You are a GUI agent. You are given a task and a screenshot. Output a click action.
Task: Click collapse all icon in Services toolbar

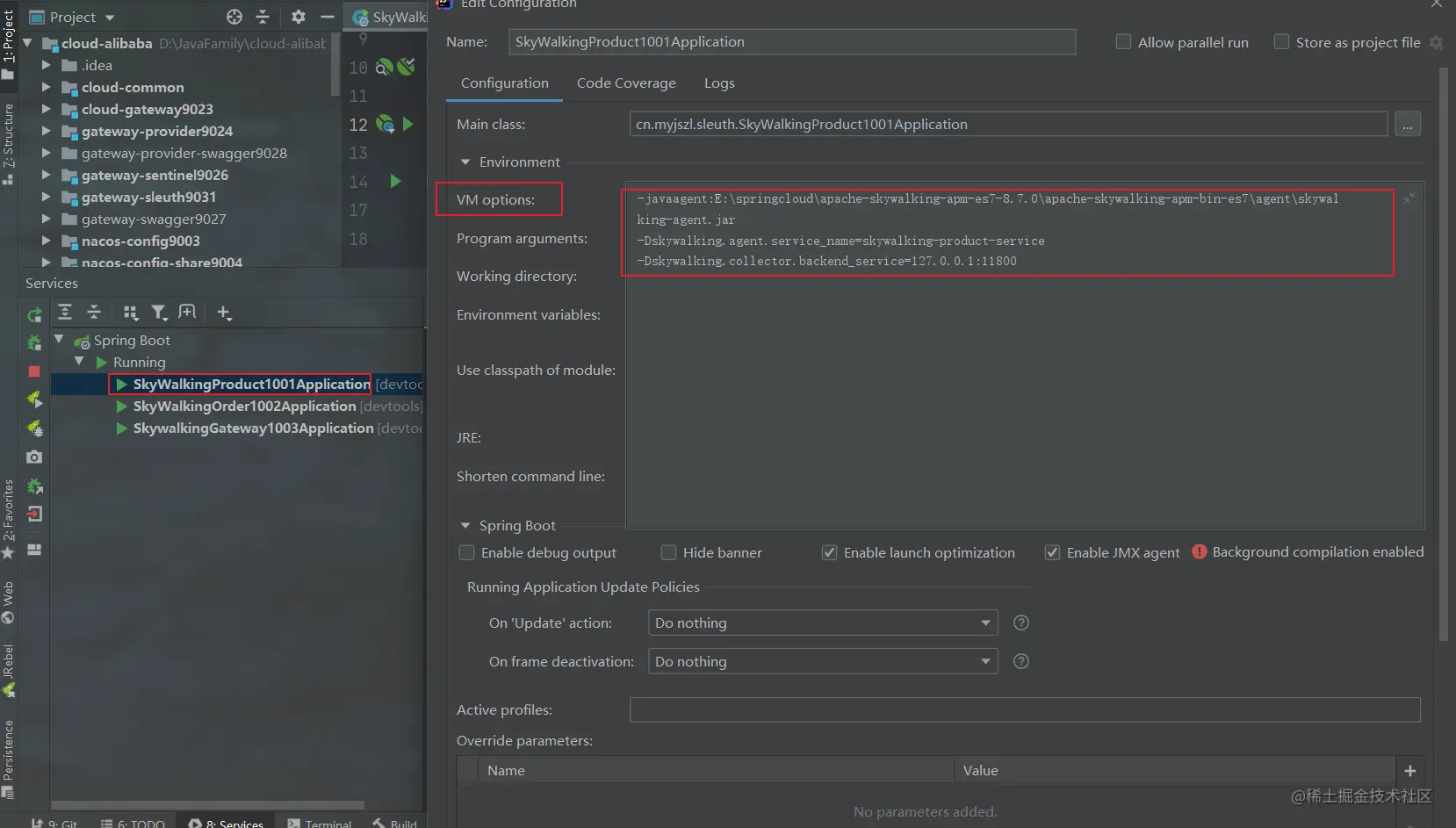pos(94,312)
